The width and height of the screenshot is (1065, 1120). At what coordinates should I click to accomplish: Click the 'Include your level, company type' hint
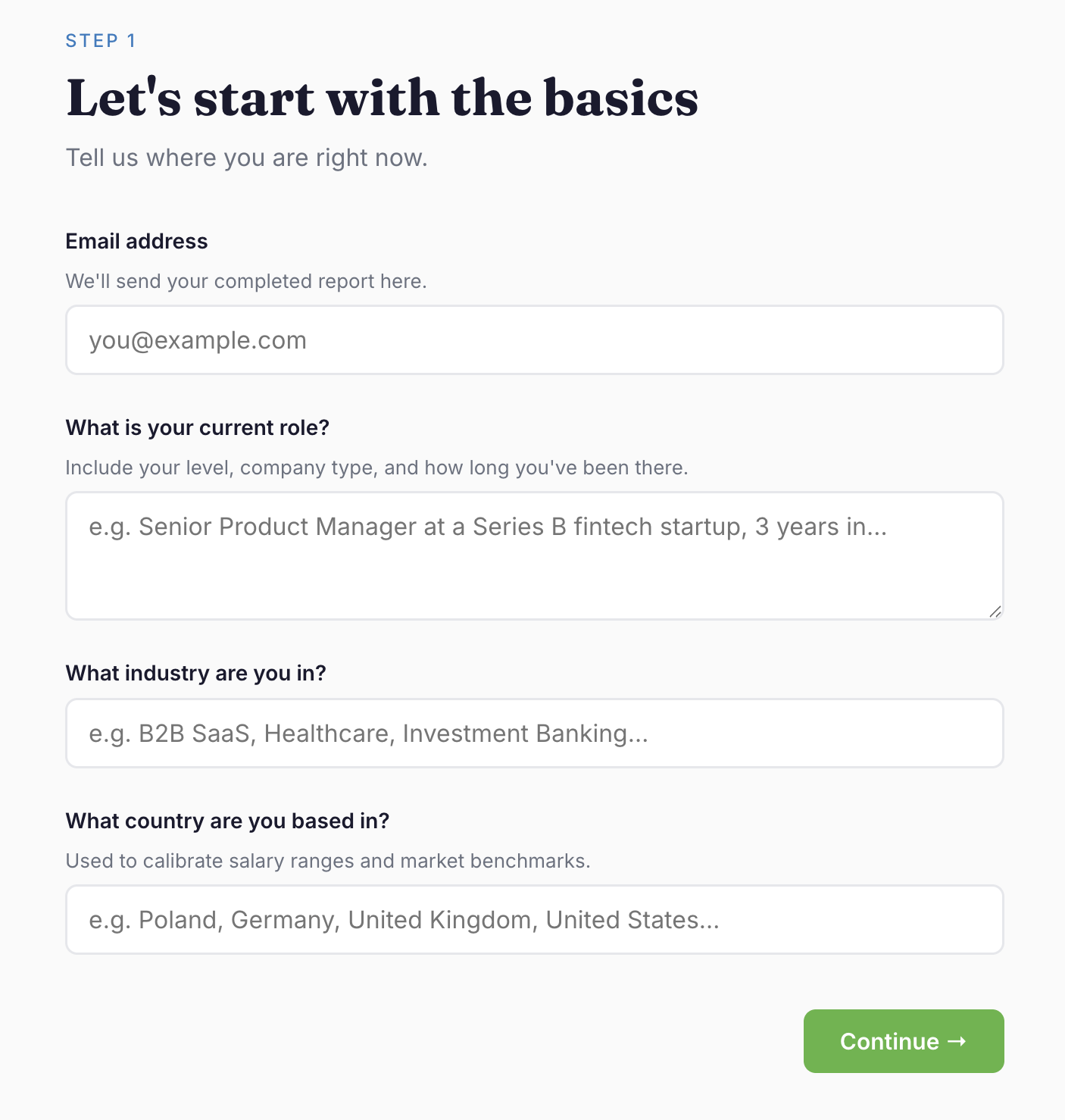376,468
